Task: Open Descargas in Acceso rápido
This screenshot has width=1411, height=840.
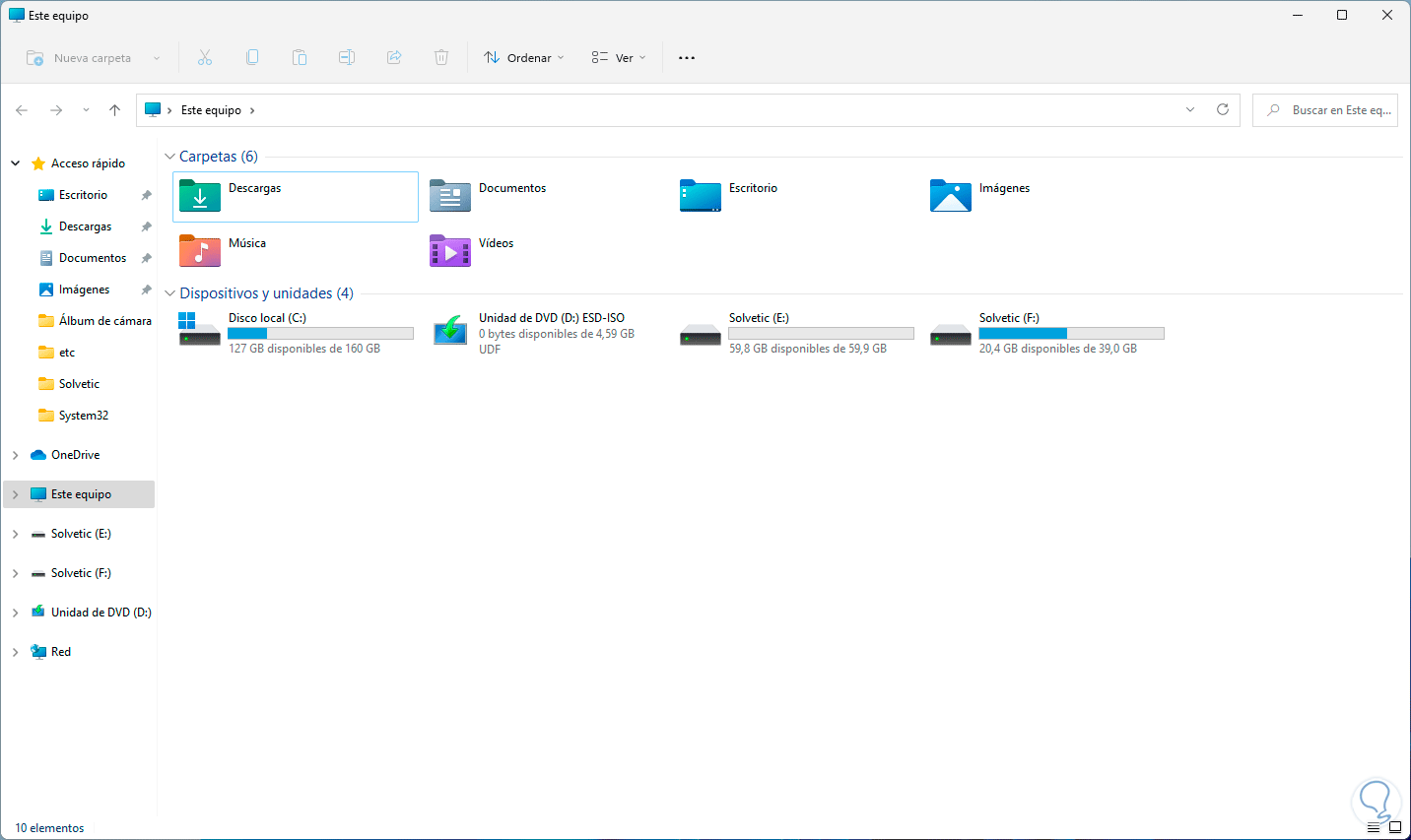Action: click(85, 226)
